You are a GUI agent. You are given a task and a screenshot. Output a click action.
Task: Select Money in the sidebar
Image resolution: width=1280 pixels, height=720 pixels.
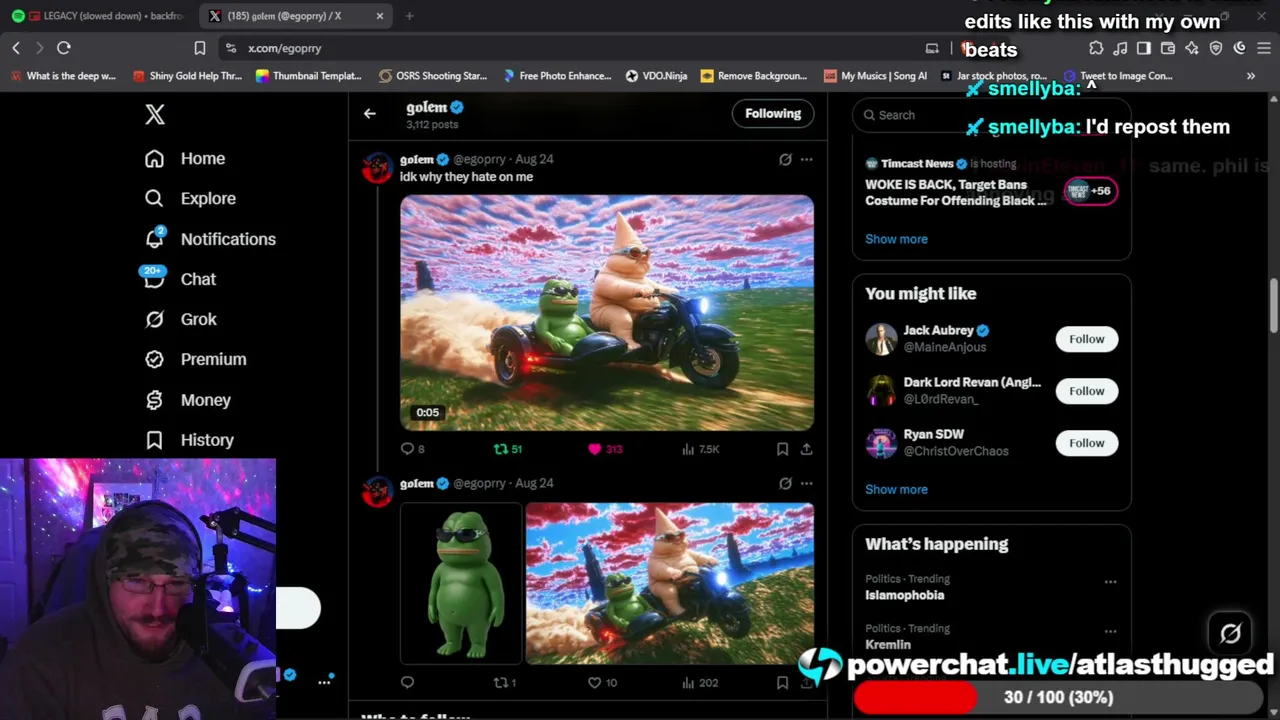pyautogui.click(x=188, y=400)
